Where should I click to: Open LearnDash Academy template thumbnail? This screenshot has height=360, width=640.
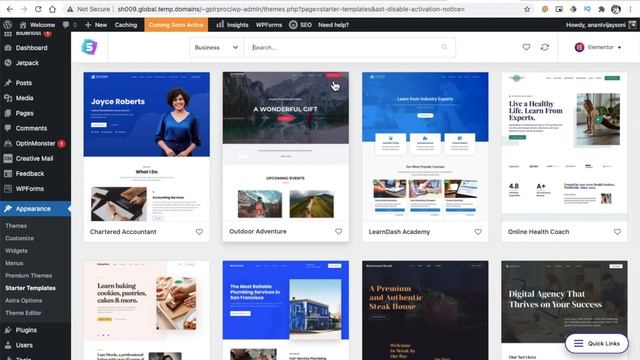coord(425,147)
